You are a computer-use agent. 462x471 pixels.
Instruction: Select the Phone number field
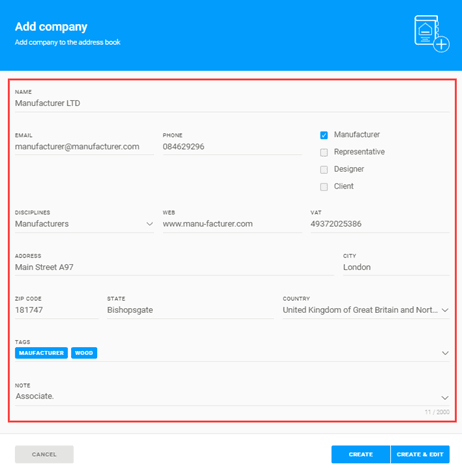point(232,147)
